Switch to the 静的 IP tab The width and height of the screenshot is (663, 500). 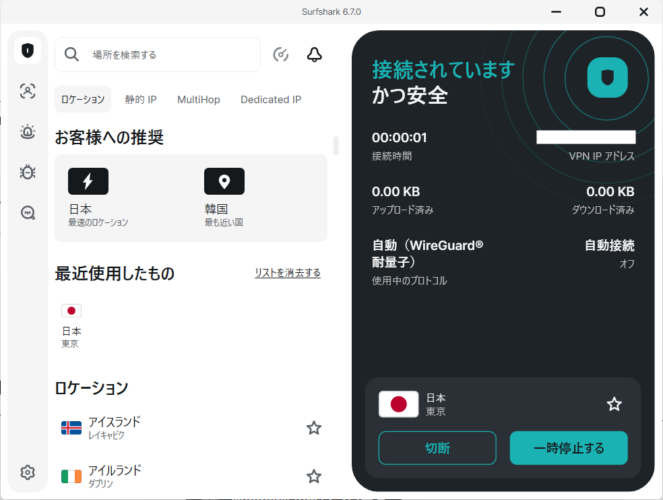click(141, 99)
